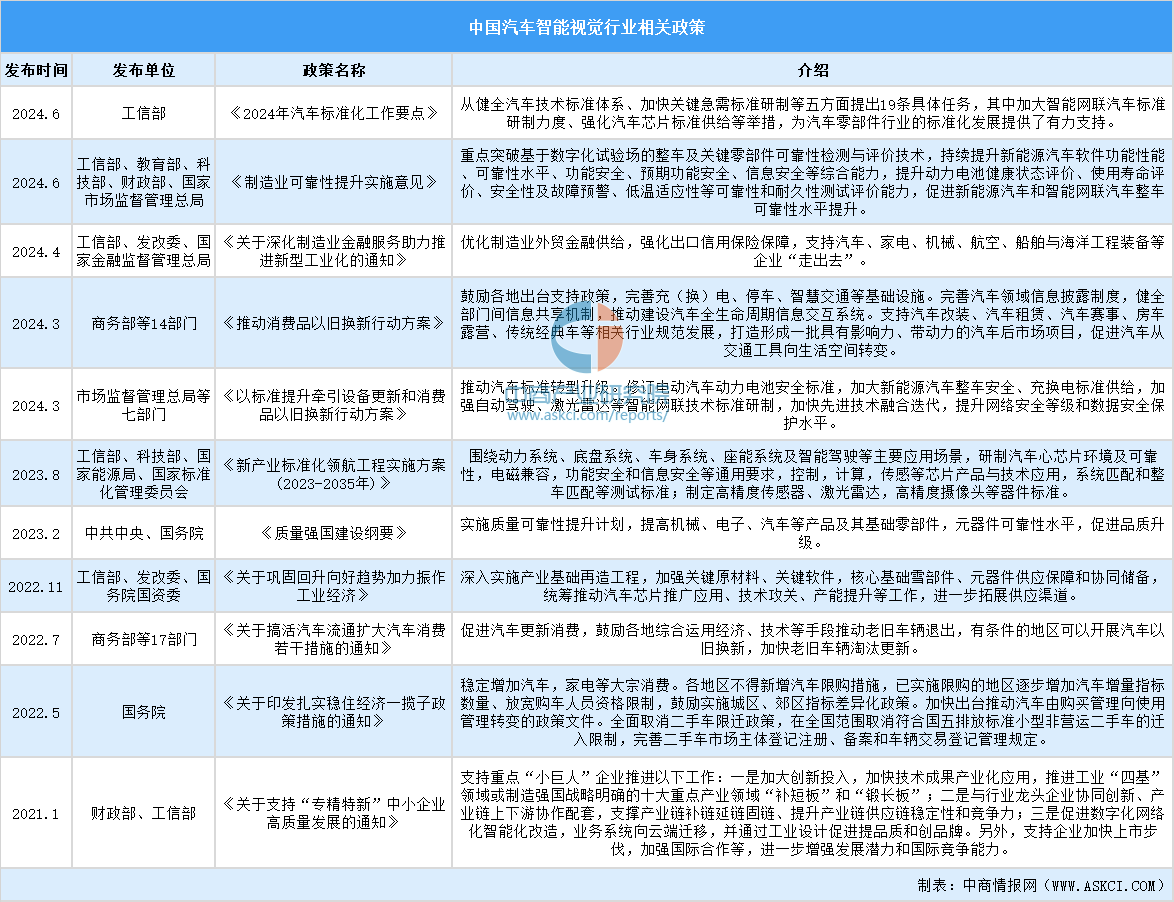1174x902 pixels.
Task: Click the intro text starting 优化制造业外贸金融供给
Action: point(813,252)
